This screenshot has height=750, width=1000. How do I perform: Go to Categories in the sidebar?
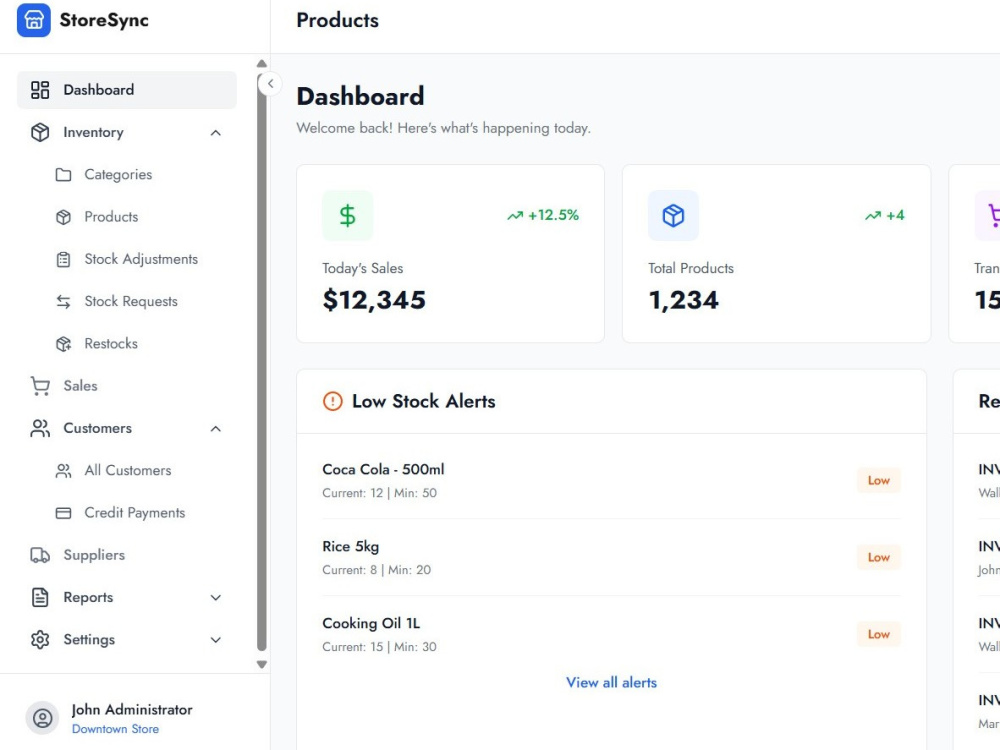click(x=118, y=175)
